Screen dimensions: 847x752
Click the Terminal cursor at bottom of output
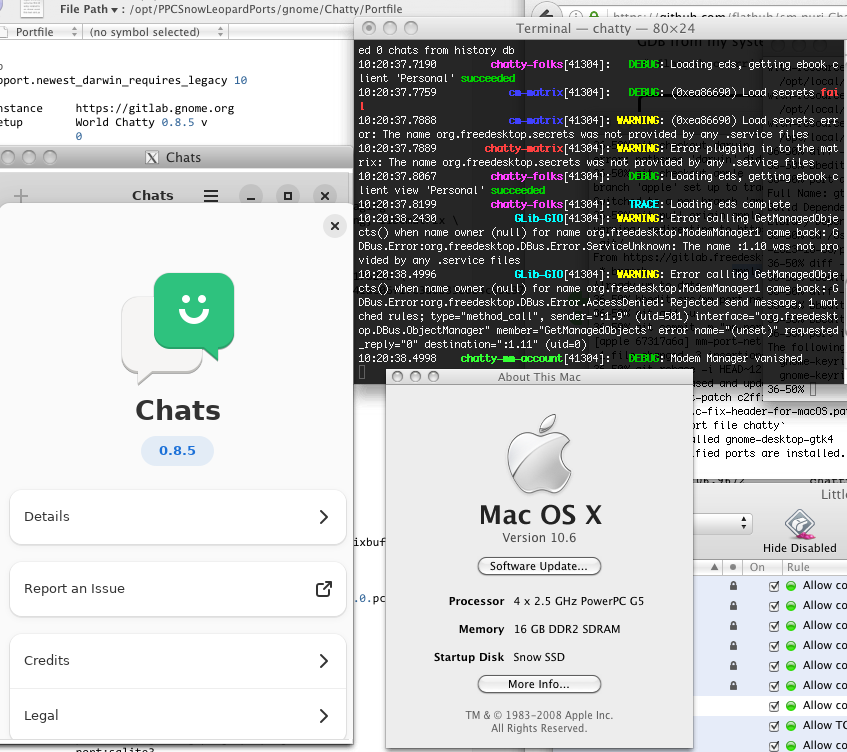pyautogui.click(x=362, y=372)
